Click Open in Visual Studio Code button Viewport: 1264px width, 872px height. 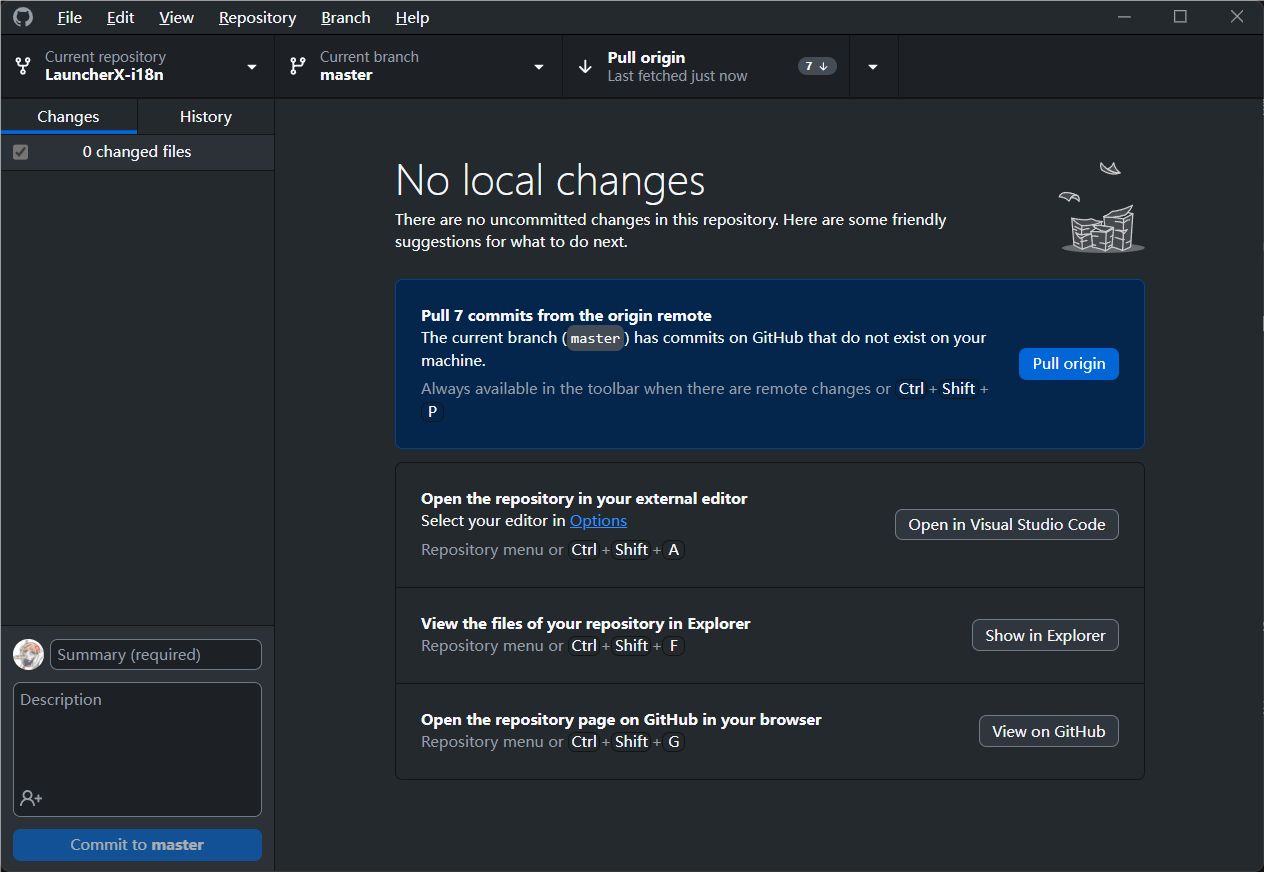pyautogui.click(x=1007, y=525)
